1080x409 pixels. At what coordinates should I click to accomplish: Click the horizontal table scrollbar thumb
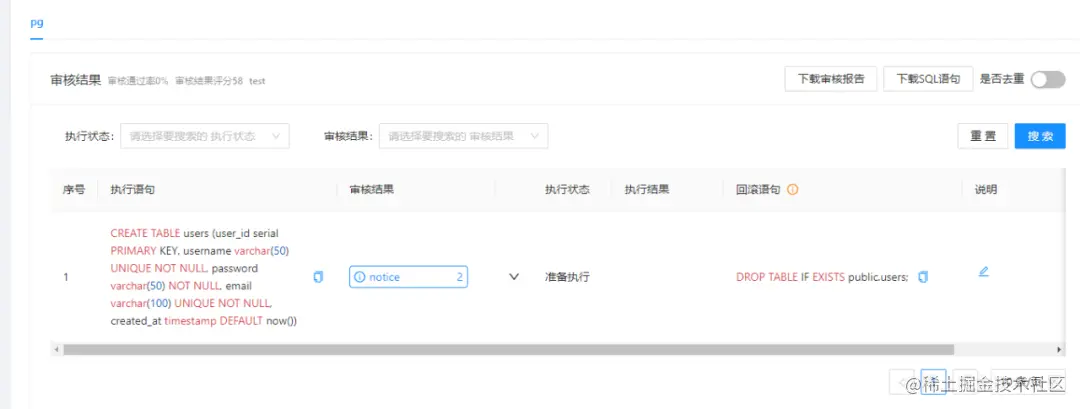pyautogui.click(x=508, y=350)
